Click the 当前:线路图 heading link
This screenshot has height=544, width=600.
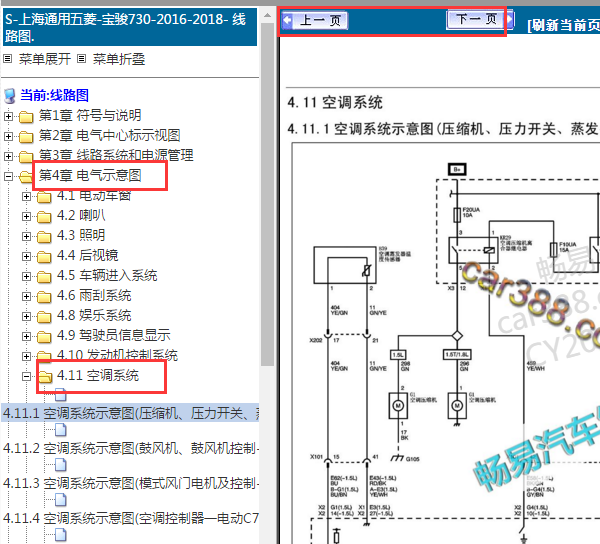pyautogui.click(x=54, y=95)
